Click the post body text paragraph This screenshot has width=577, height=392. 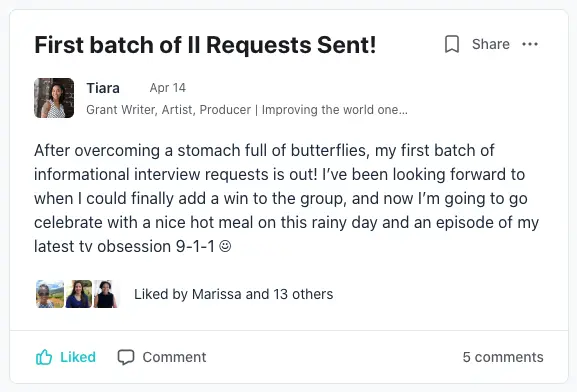click(286, 198)
